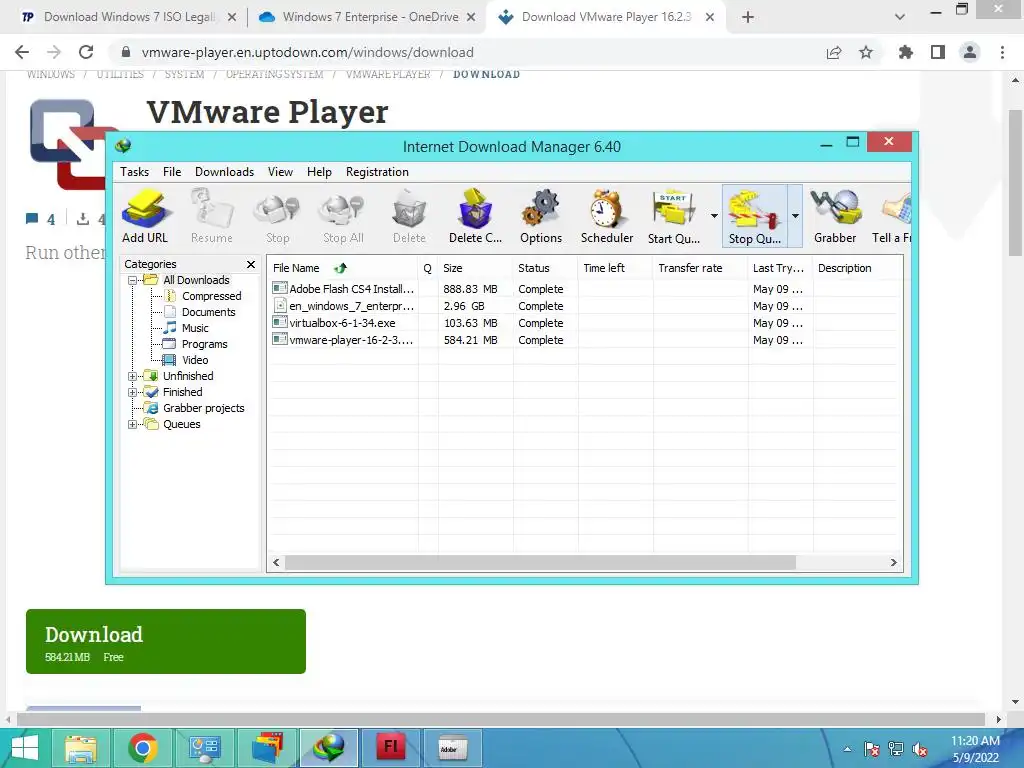Screen dimensions: 1024x768
Task: Open Stop Queue dropdown arrow
Action: [795, 216]
